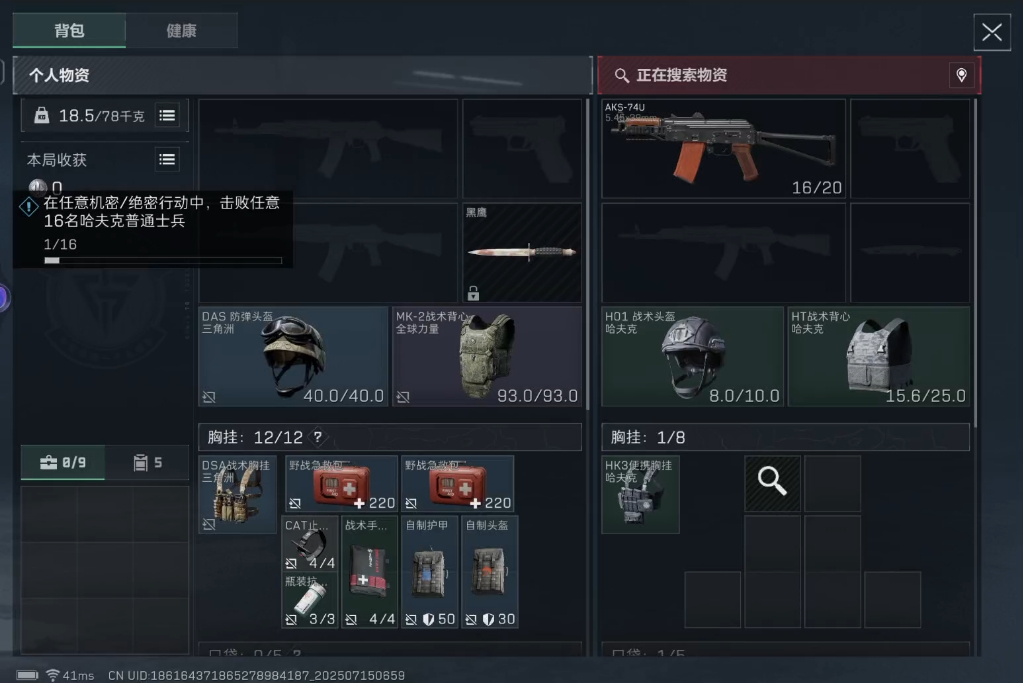This screenshot has height=683, width=1023.
Task: Click the searching magnifier slot in loot chest rig
Action: point(772,483)
